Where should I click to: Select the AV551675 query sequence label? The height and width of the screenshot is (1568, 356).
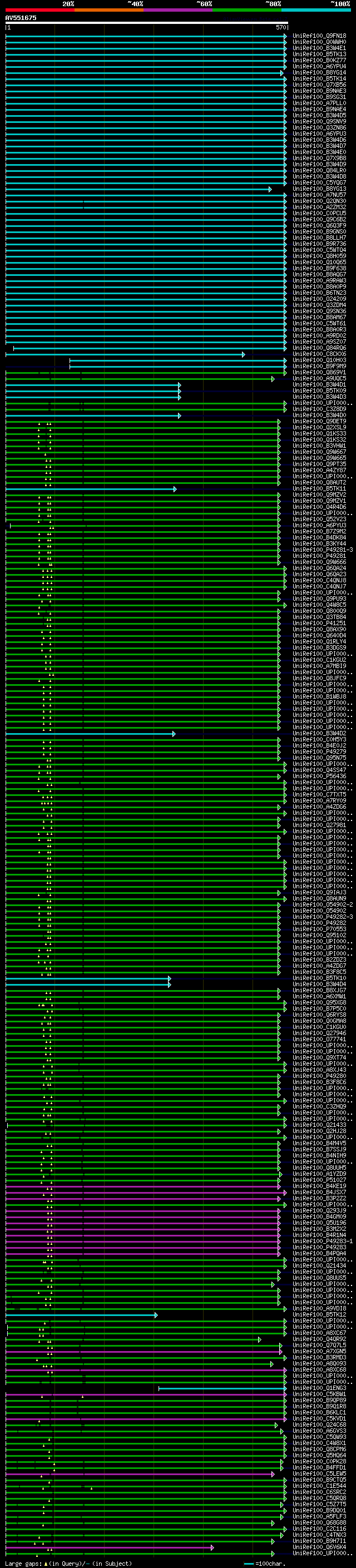(x=21, y=18)
